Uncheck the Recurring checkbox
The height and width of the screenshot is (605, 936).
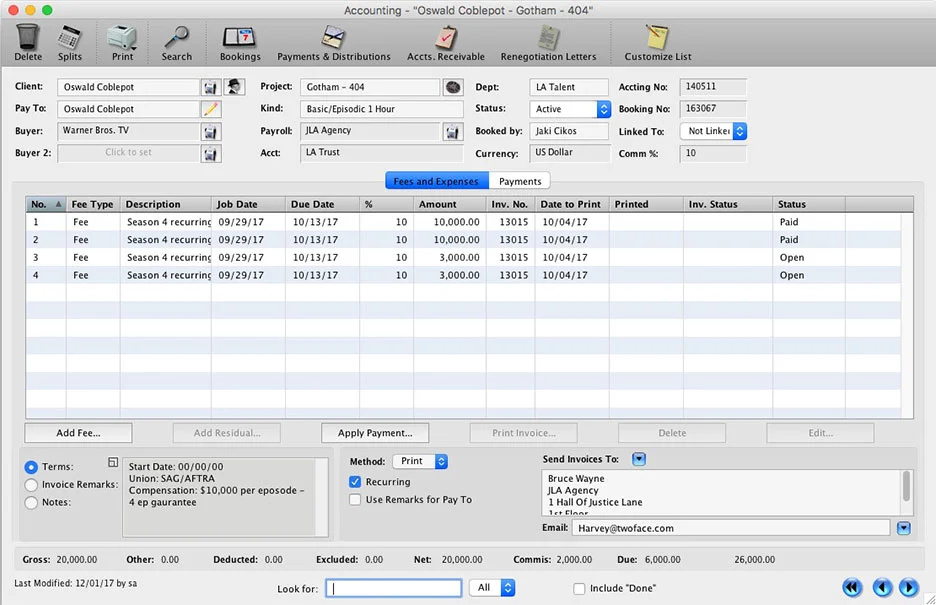tap(355, 482)
